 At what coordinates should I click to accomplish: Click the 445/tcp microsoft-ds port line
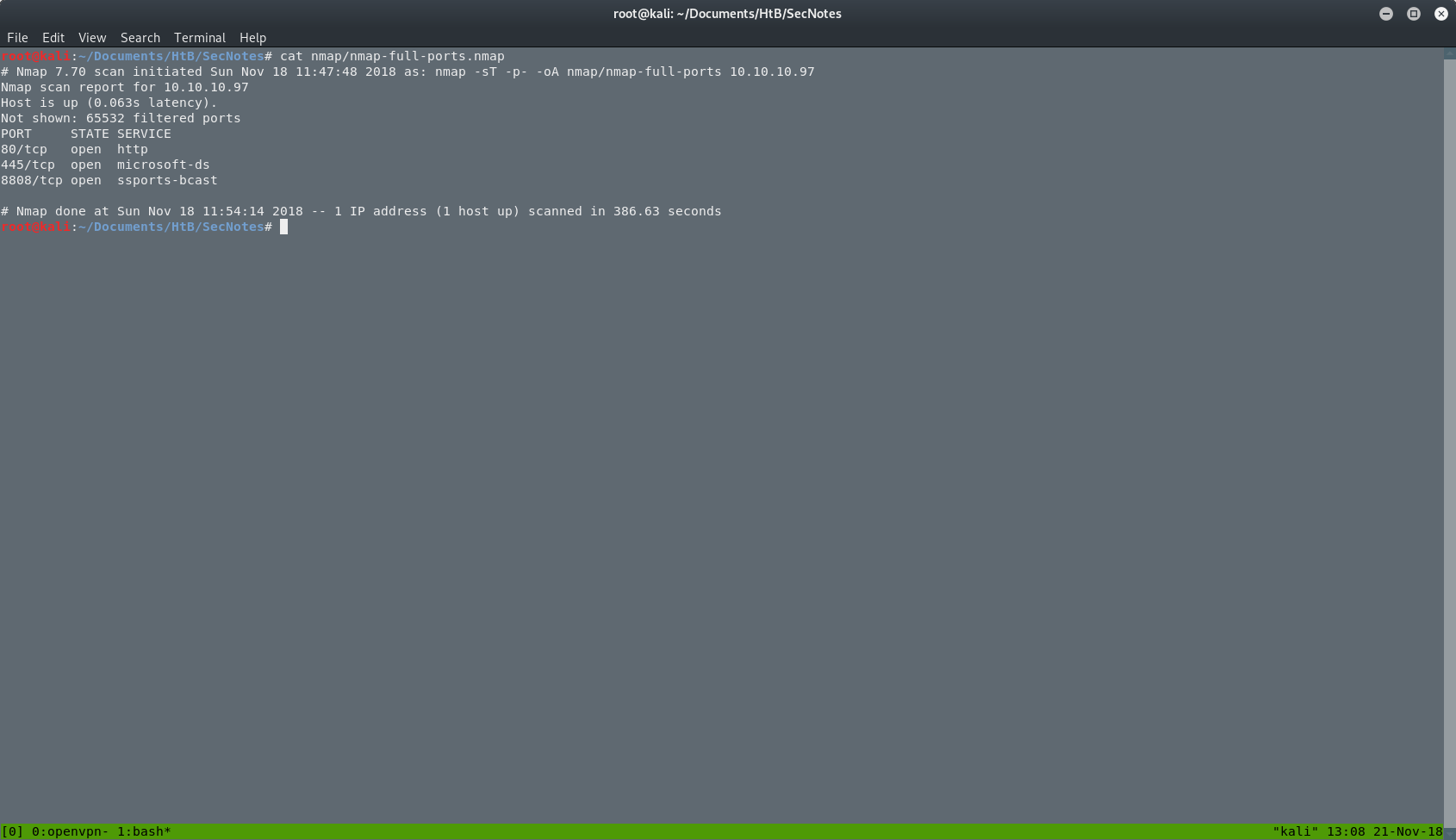click(105, 165)
